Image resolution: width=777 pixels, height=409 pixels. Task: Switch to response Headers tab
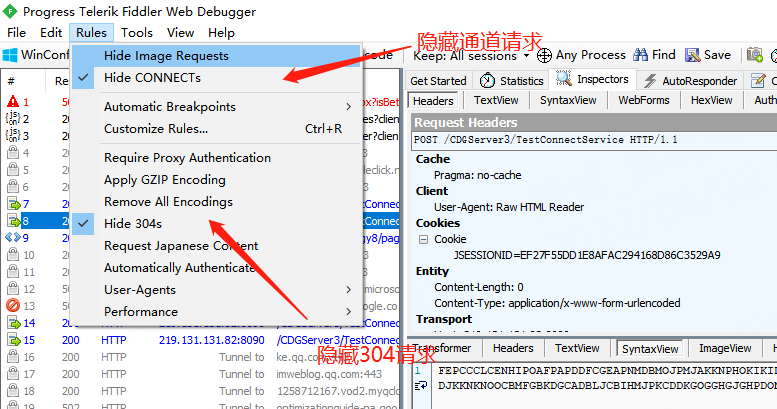click(513, 349)
